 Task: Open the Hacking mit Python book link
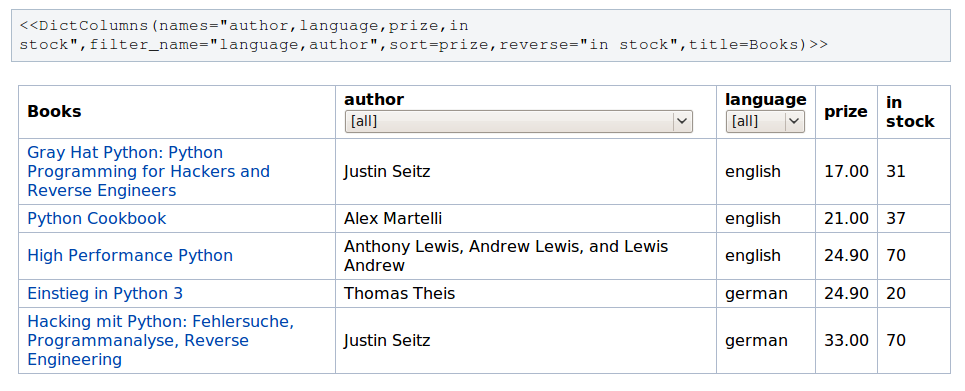coord(161,341)
